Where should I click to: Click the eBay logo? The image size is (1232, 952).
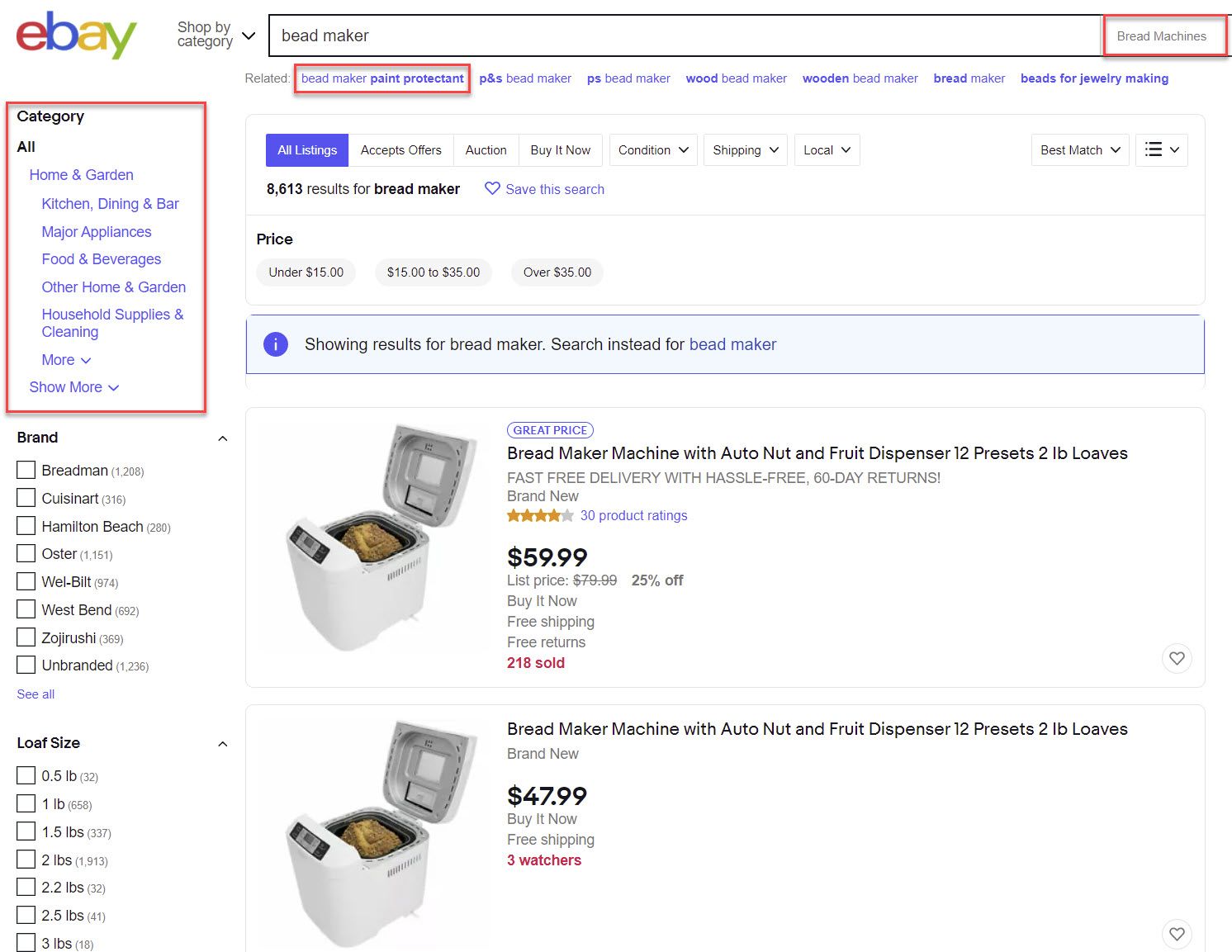click(76, 35)
